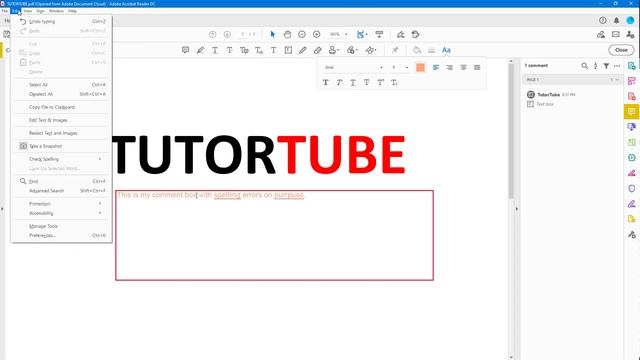Viewport: 640px width, 360px height.
Task: Open notifications bell
Action: [x=616, y=20]
